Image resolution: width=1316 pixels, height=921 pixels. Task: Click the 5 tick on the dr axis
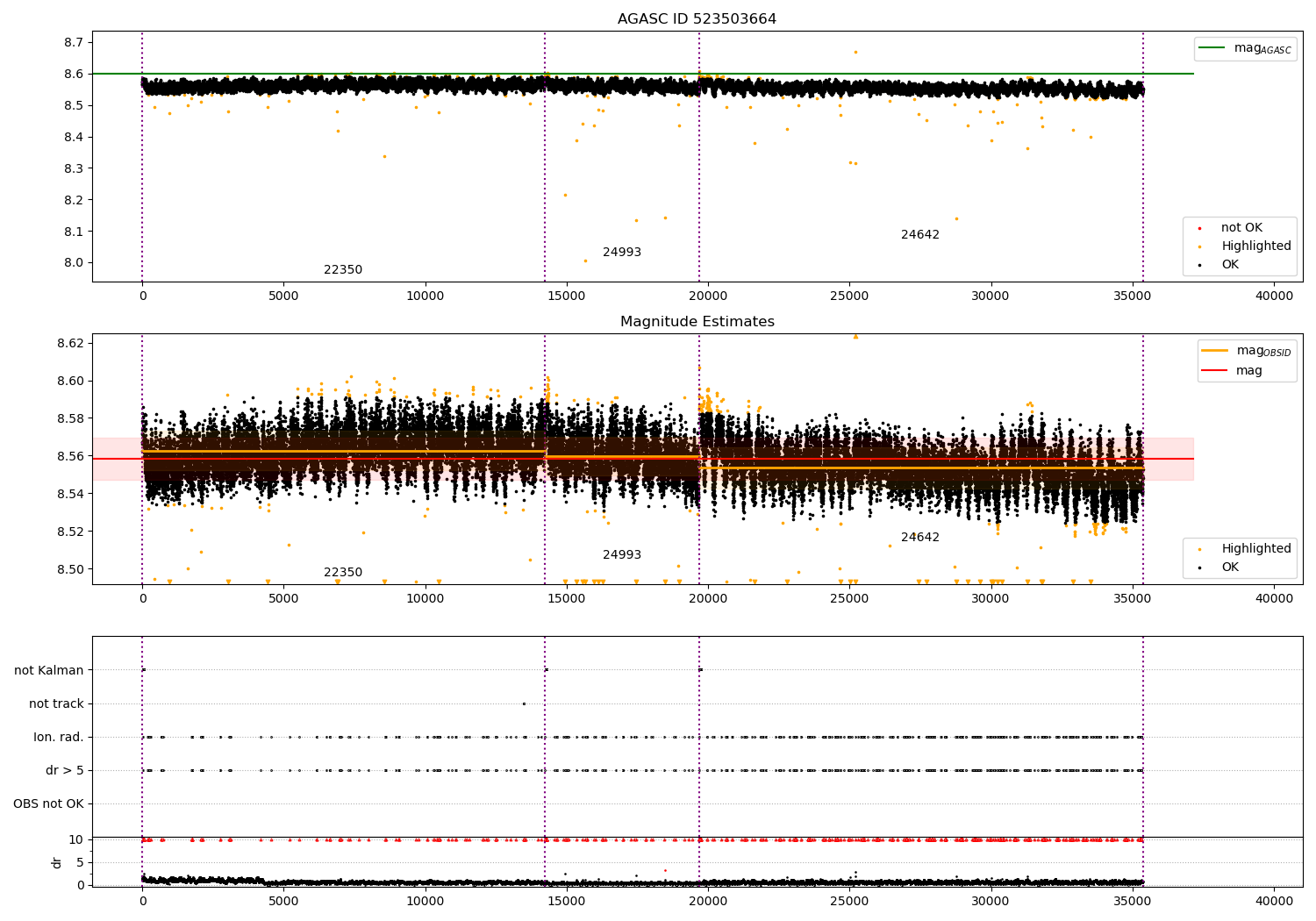coord(80,862)
